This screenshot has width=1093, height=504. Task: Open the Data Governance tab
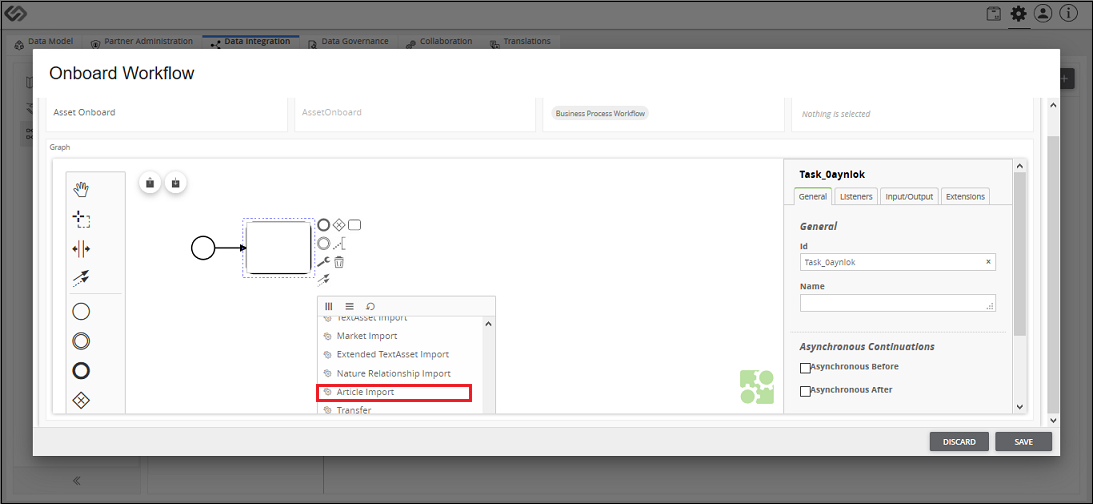(x=349, y=42)
